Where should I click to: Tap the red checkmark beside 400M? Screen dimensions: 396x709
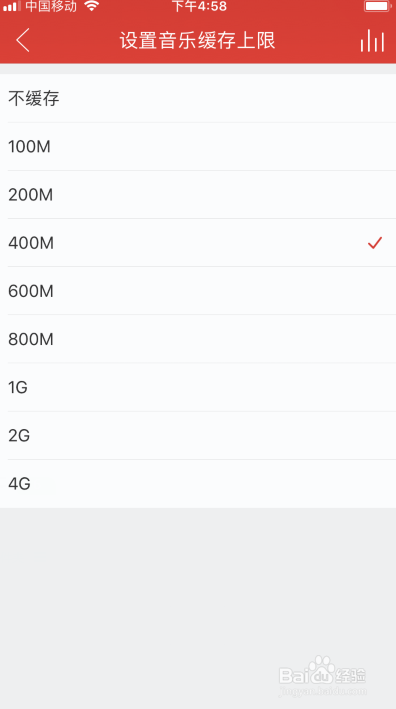[375, 243]
